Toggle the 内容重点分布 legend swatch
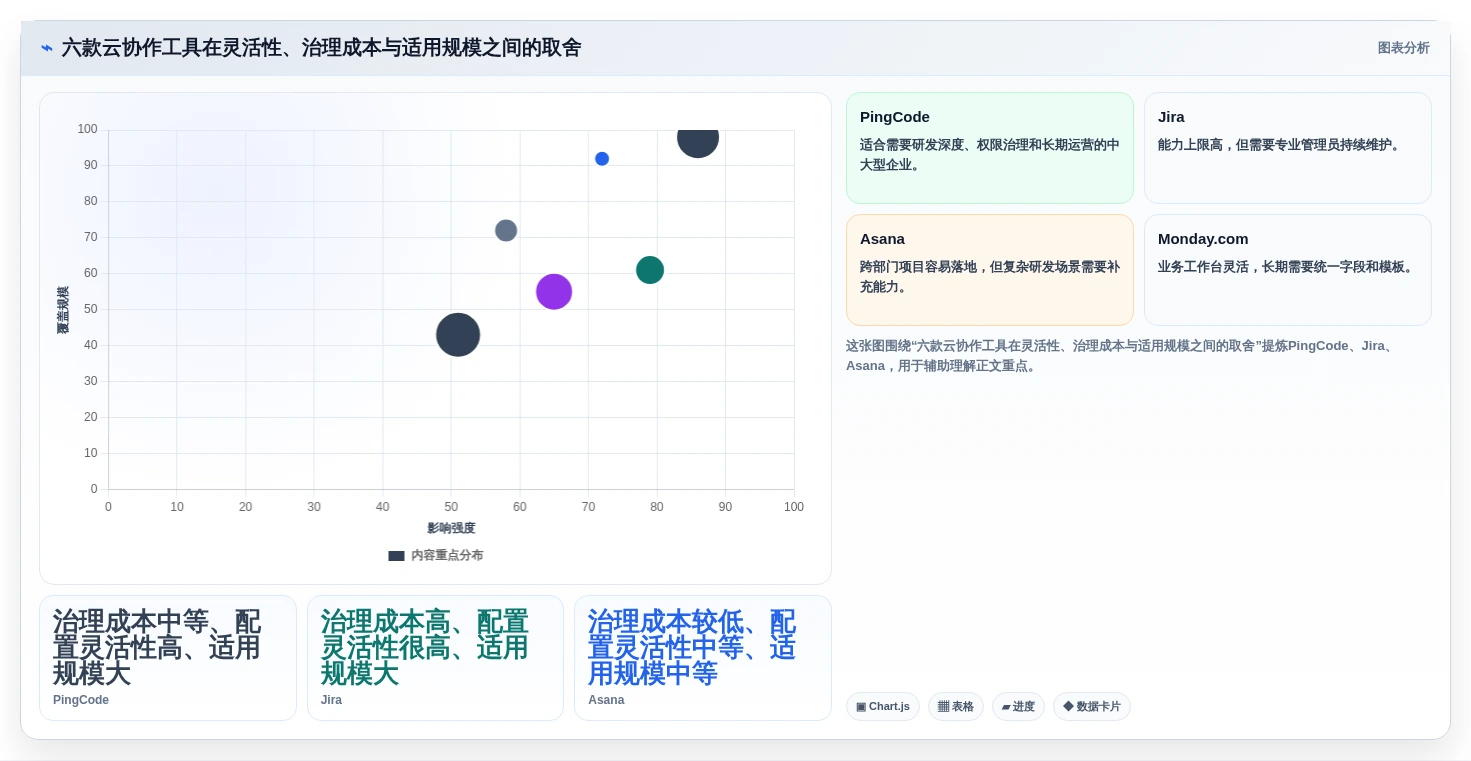1471x761 pixels. (x=396, y=555)
